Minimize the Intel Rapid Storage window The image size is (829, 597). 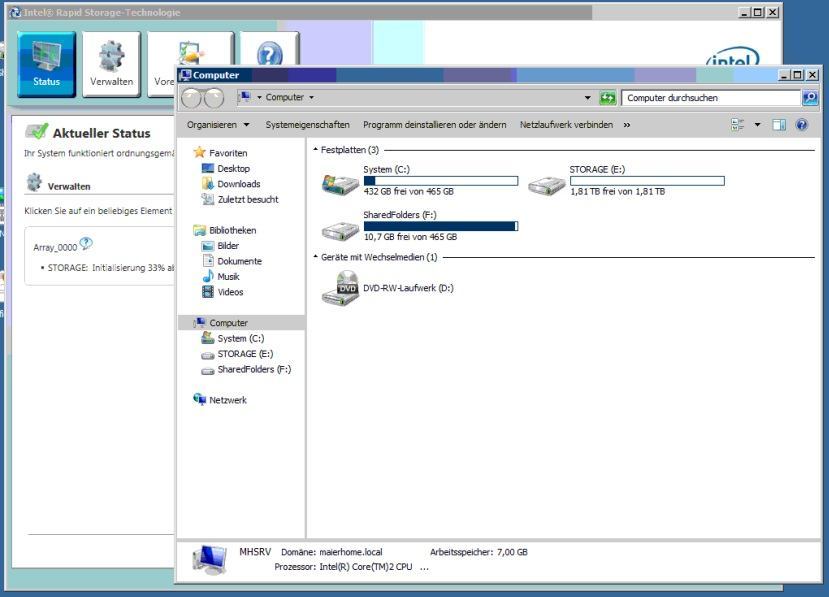pos(744,12)
